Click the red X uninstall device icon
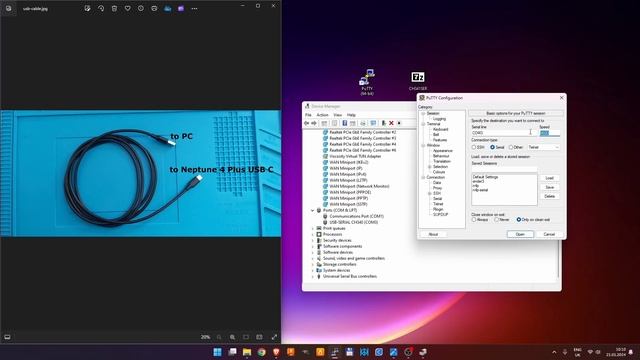 [391, 123]
